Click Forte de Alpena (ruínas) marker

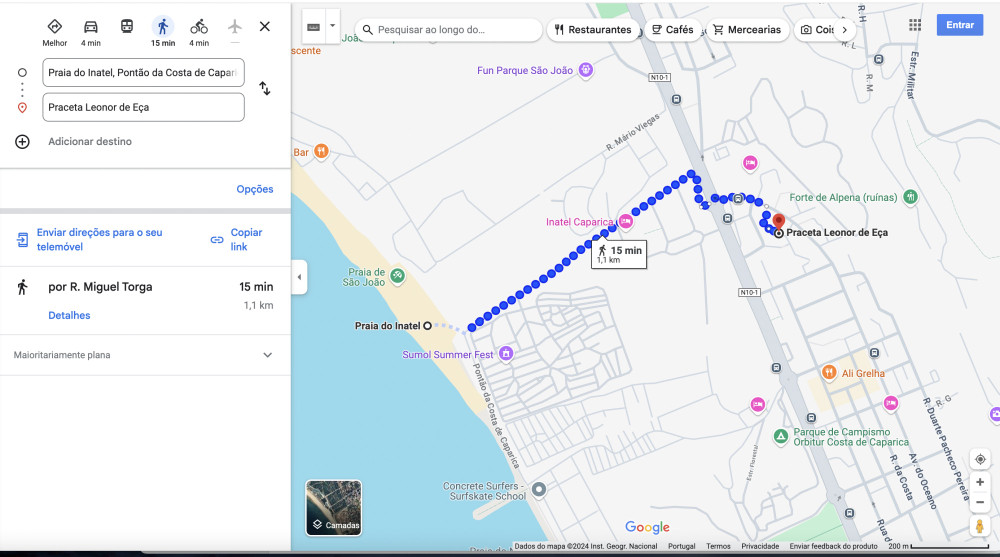coord(910,197)
